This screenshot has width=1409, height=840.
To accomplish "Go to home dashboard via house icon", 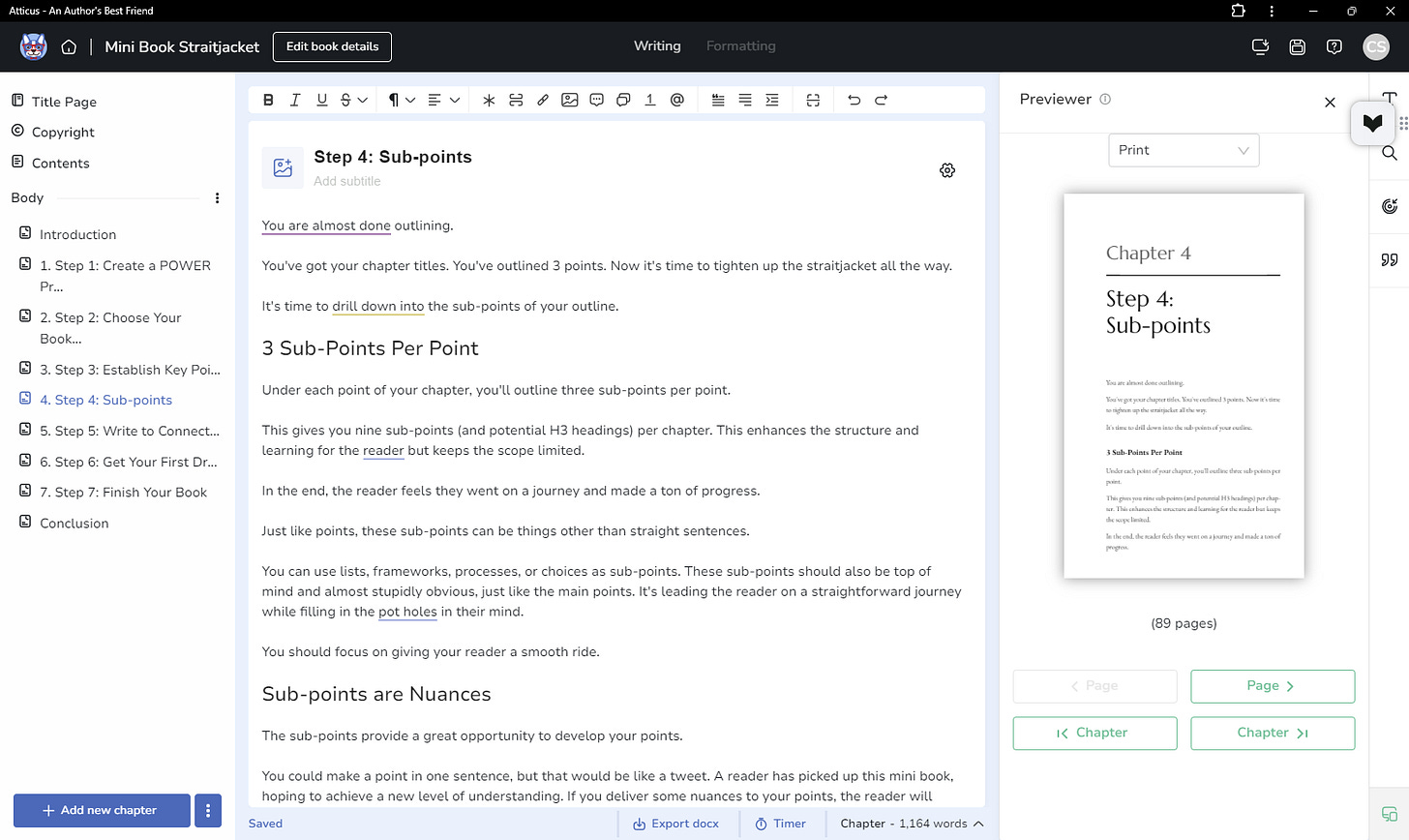I will pos(69,46).
